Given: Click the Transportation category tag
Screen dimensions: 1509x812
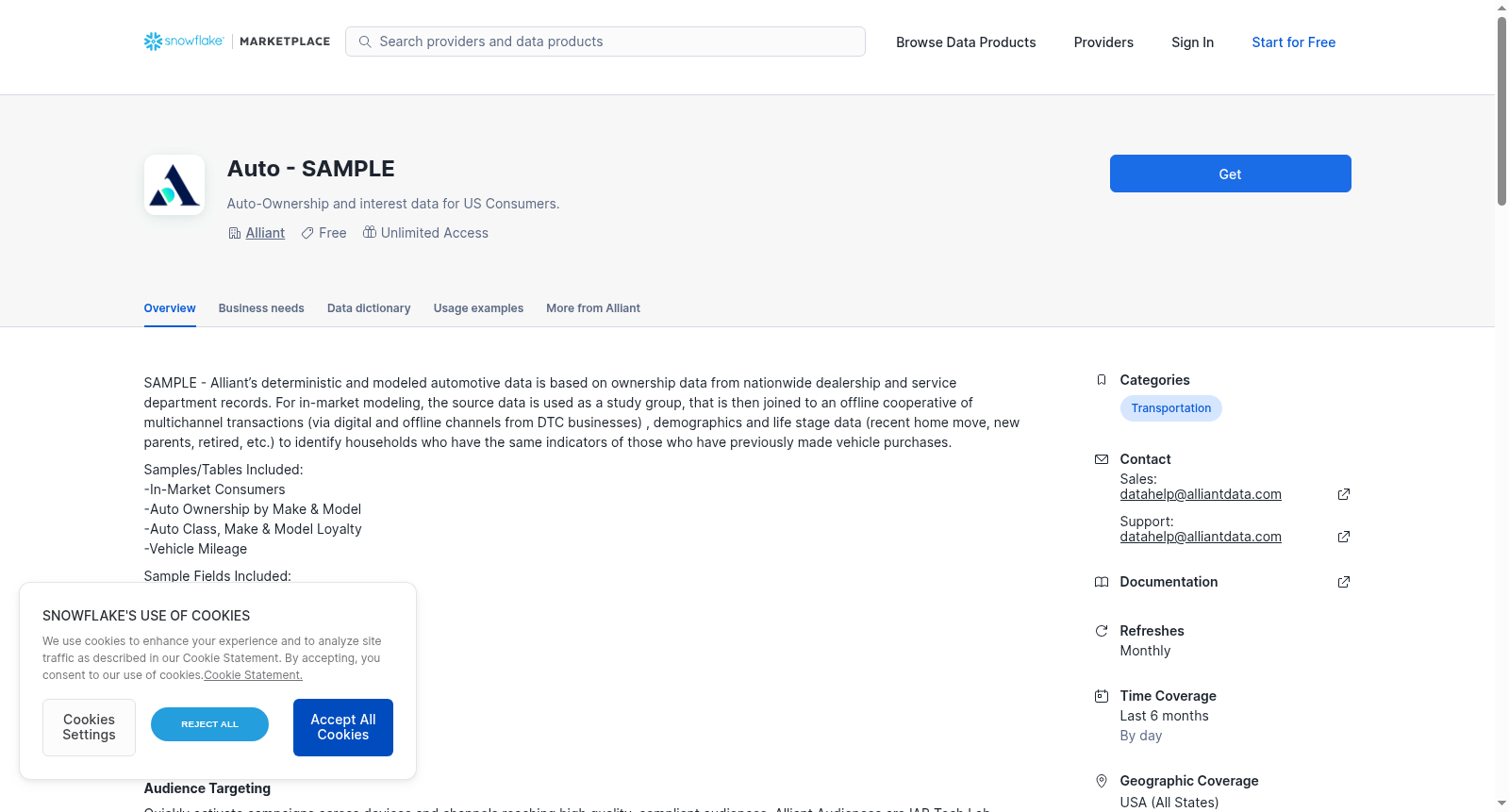Looking at the screenshot, I should [1170, 408].
